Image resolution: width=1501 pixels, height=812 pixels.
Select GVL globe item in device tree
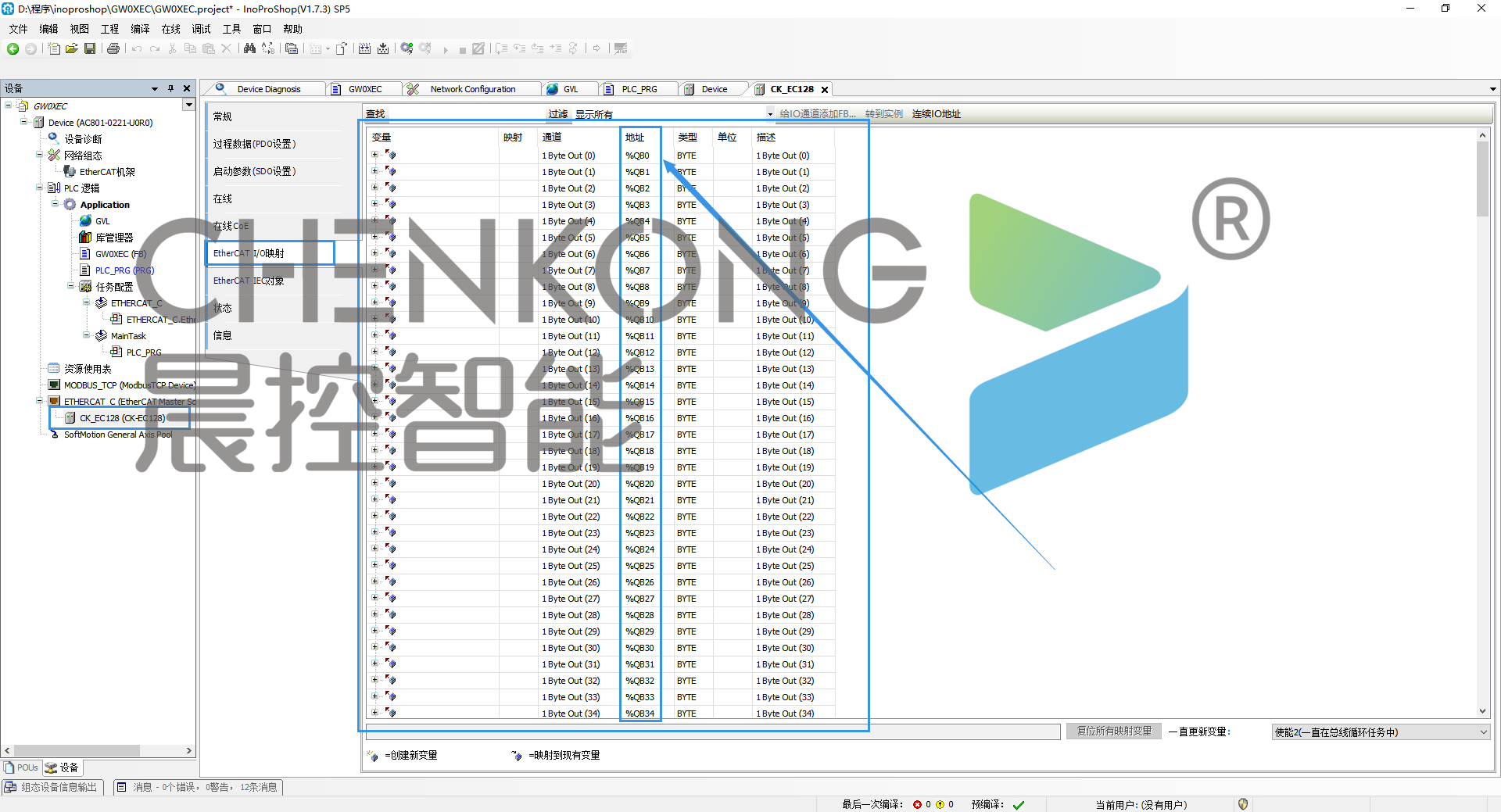[102, 221]
